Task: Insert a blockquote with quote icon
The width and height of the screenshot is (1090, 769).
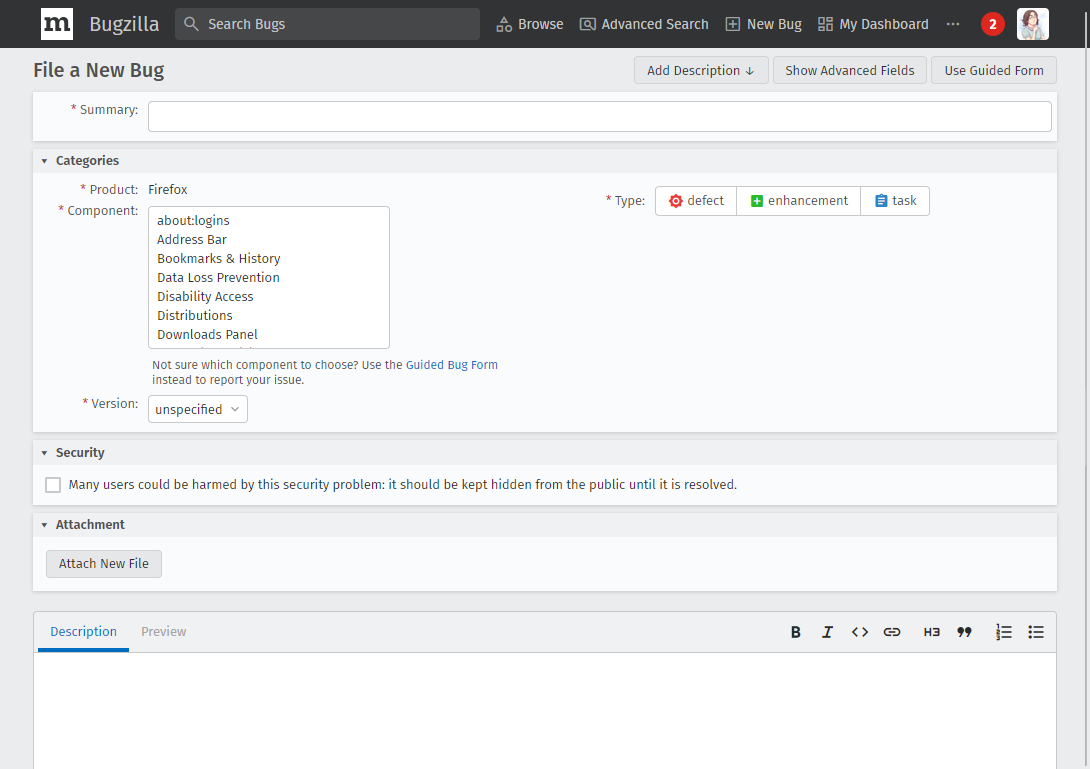Action: [x=964, y=632]
